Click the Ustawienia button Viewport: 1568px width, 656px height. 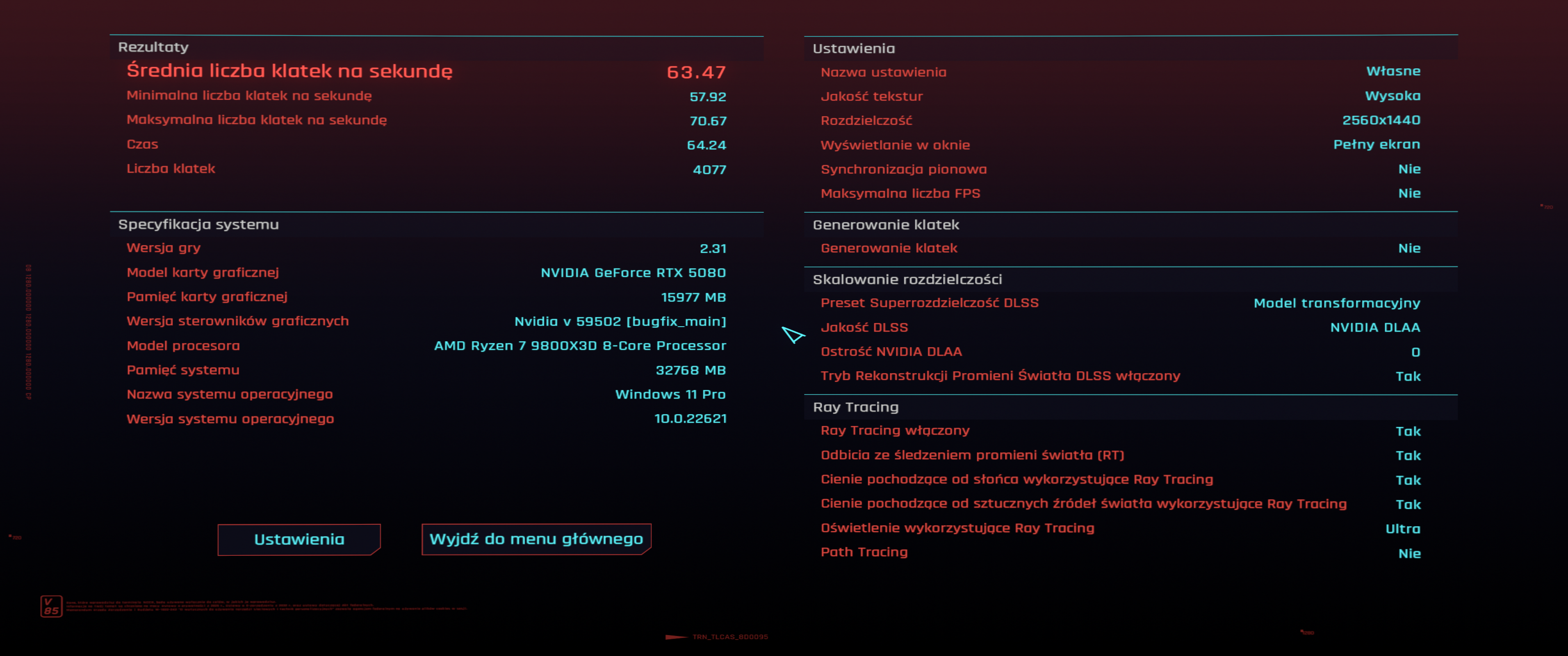299,539
